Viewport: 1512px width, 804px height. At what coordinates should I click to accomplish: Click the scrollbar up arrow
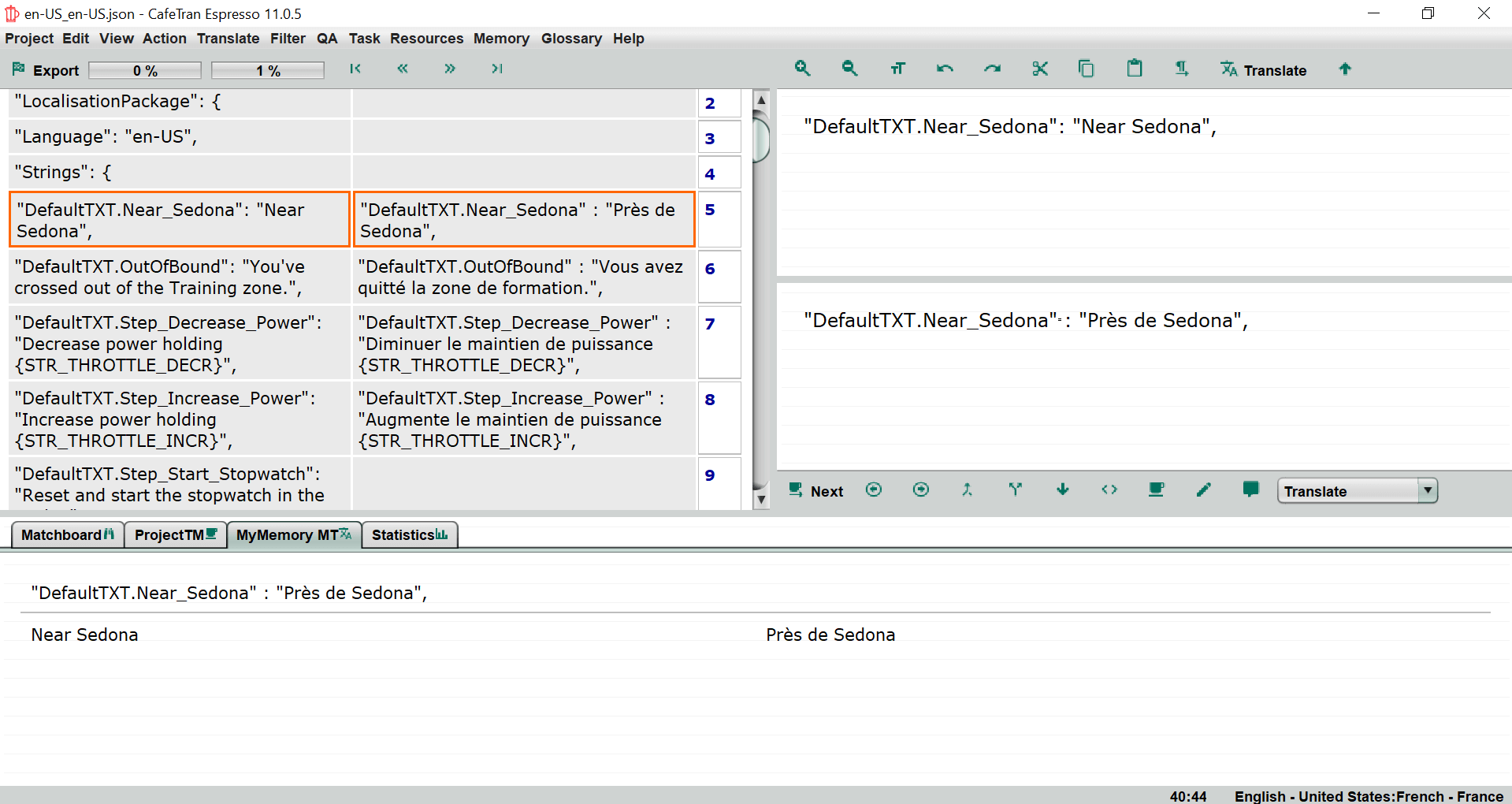761,100
